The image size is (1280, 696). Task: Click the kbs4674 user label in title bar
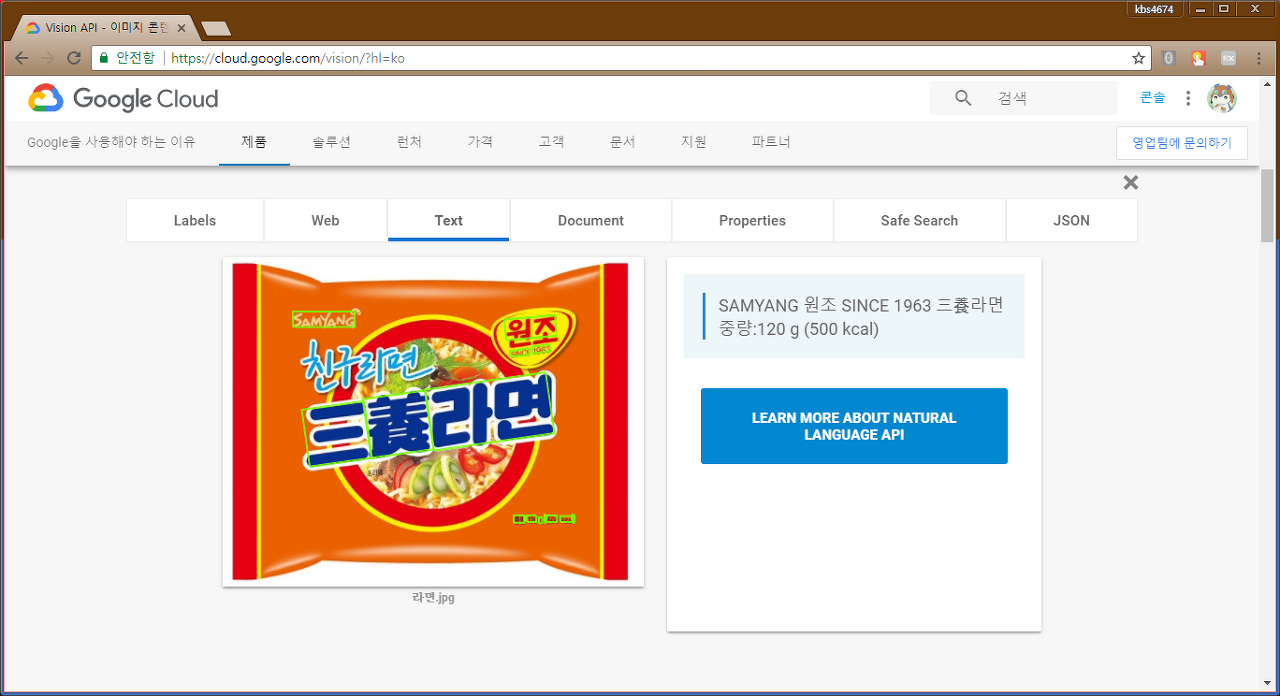[x=1155, y=9]
